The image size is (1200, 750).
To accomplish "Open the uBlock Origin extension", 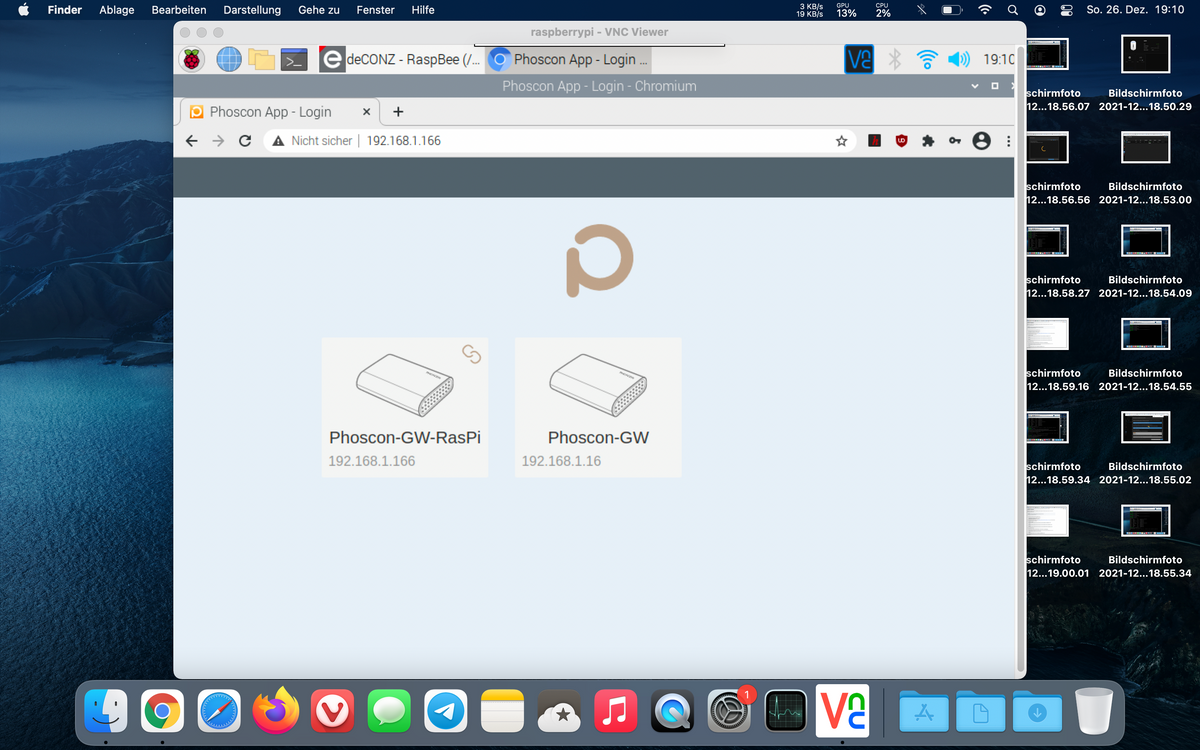I will click(x=901, y=141).
